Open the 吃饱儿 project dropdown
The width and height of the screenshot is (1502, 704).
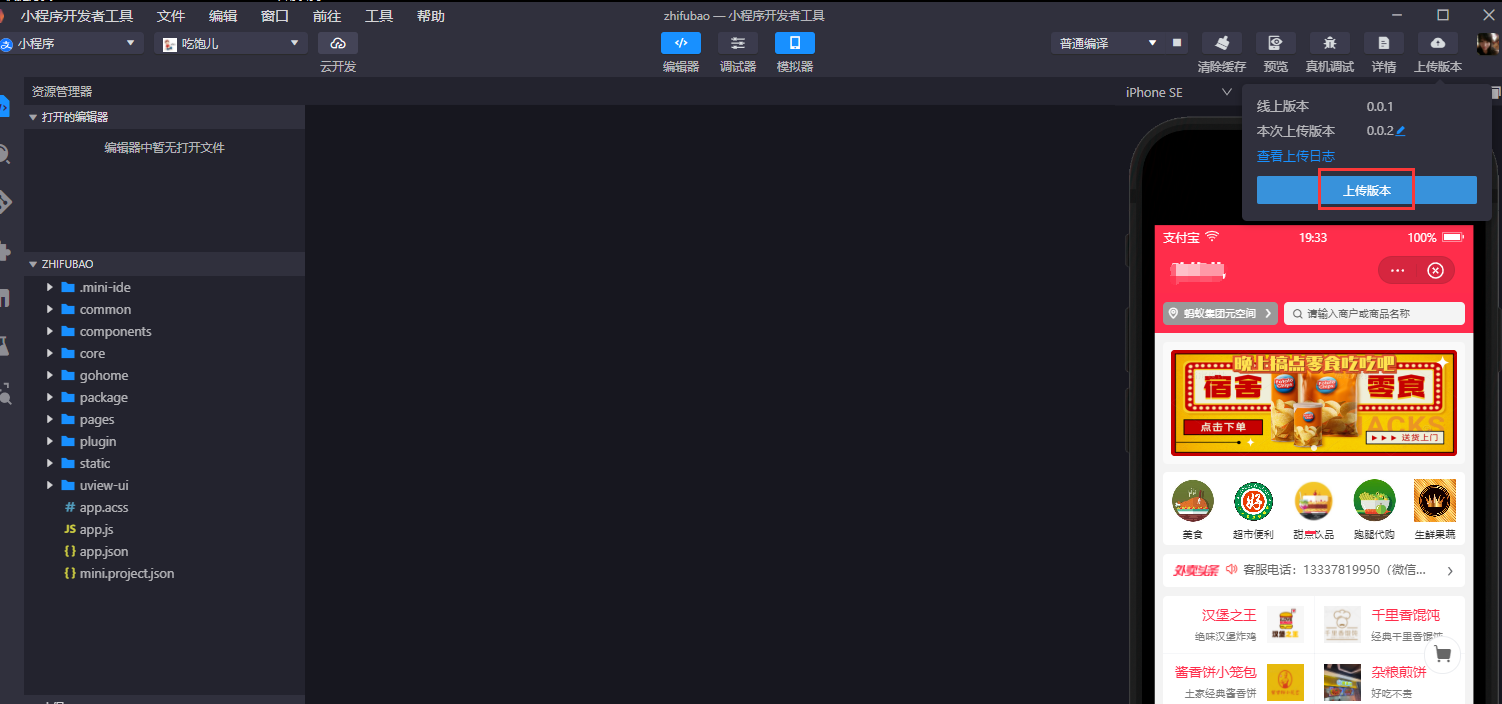230,43
